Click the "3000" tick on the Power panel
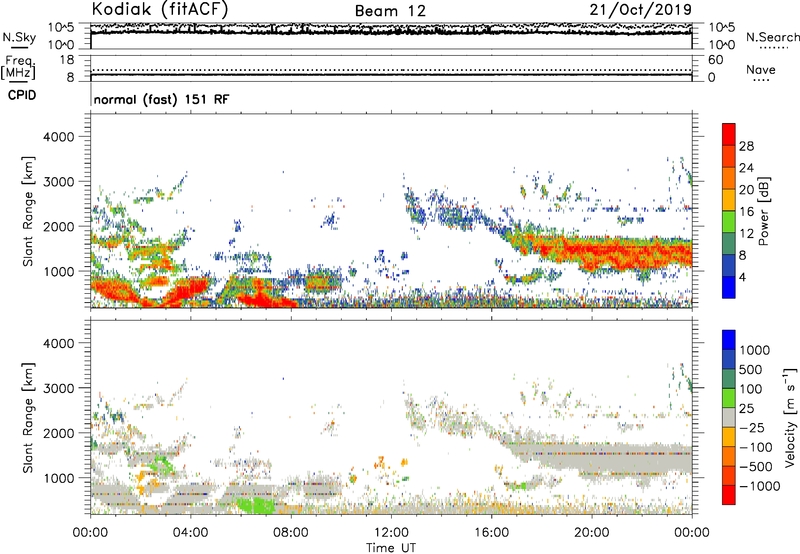Viewport: 800px width, 554px height. click(x=58, y=182)
